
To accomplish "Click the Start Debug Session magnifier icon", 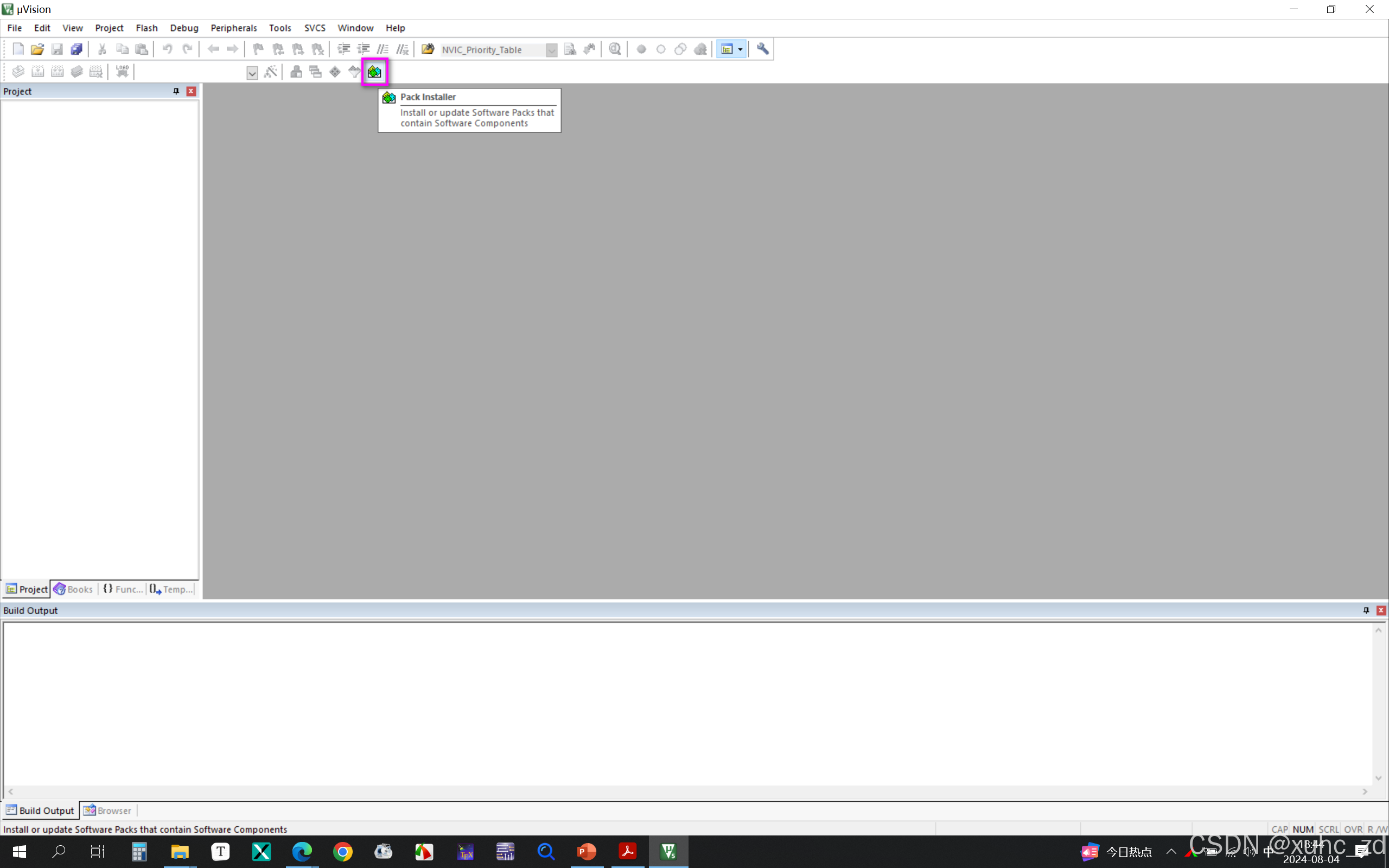I will point(615,49).
